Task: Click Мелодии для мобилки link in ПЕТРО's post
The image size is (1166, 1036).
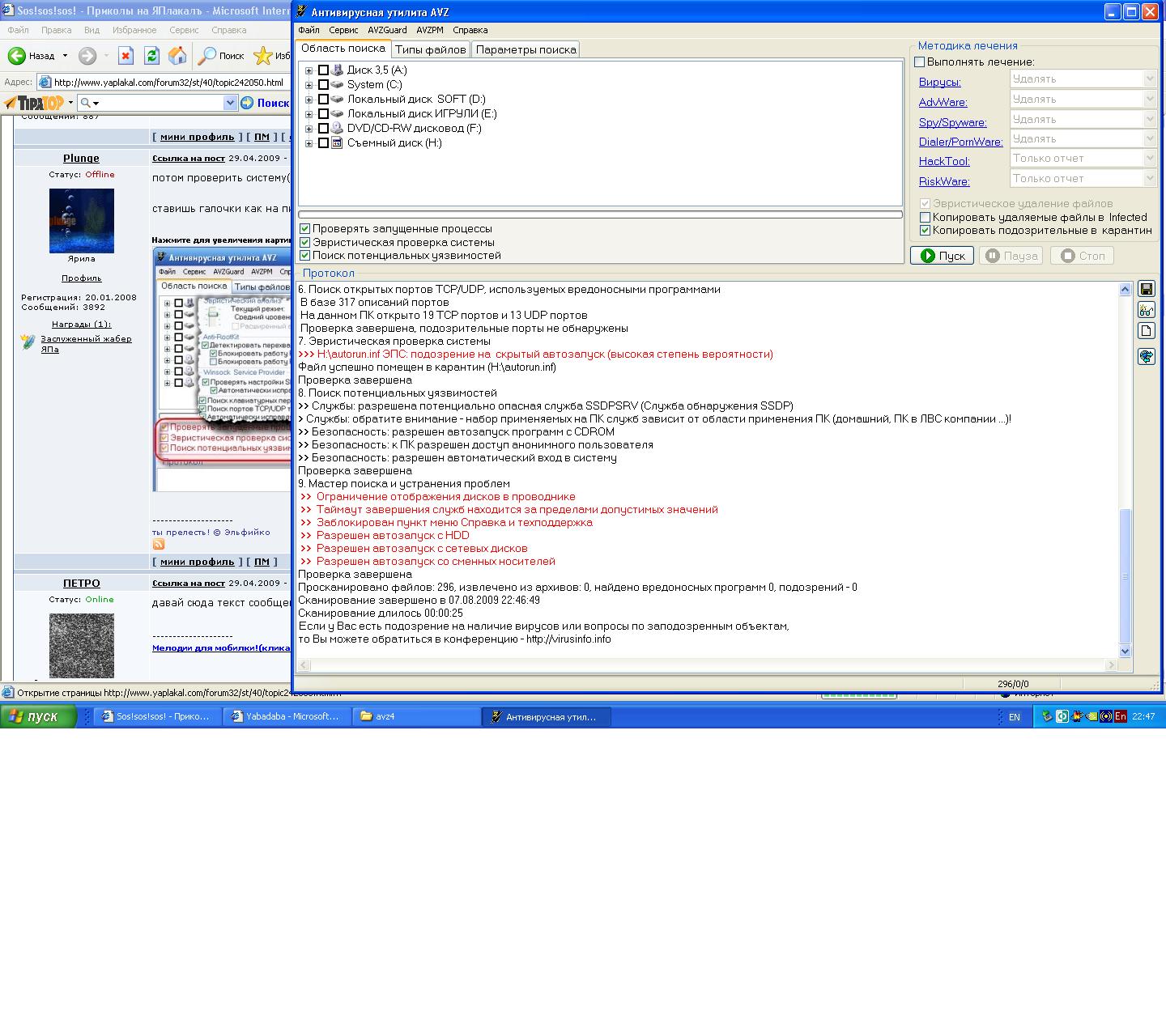Action: pyautogui.click(x=221, y=647)
